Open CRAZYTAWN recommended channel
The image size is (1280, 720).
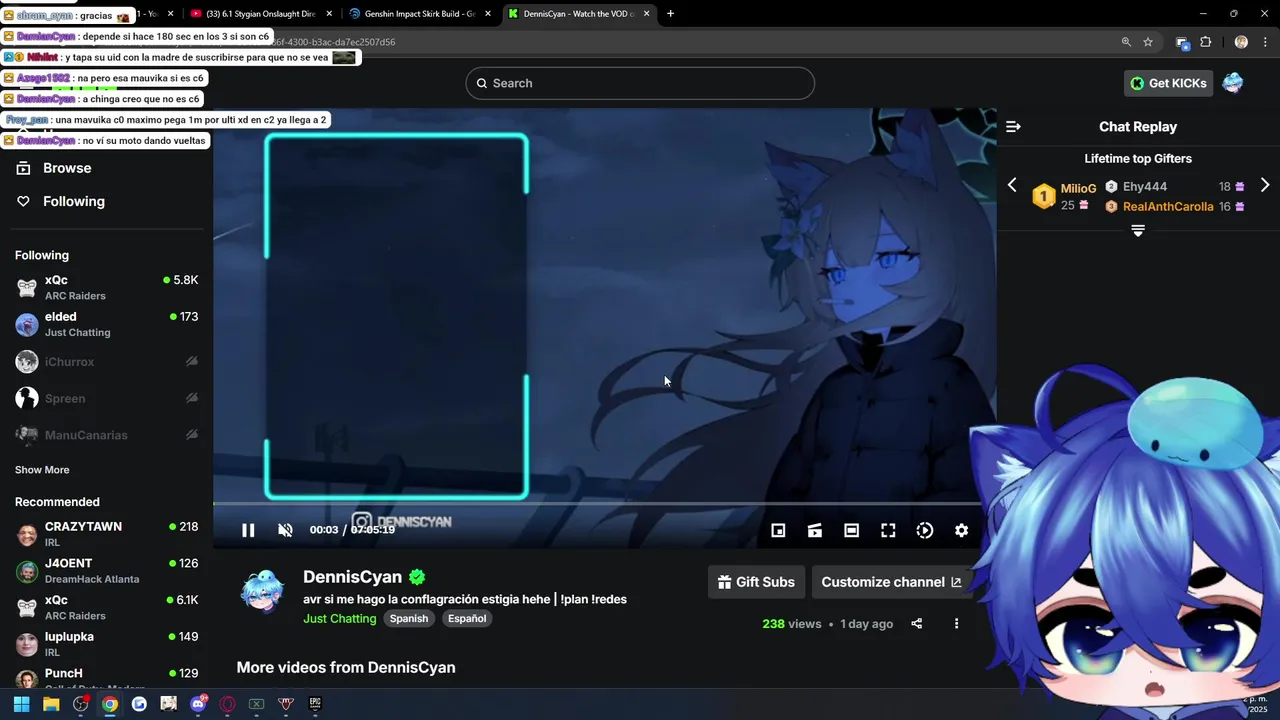(x=106, y=534)
